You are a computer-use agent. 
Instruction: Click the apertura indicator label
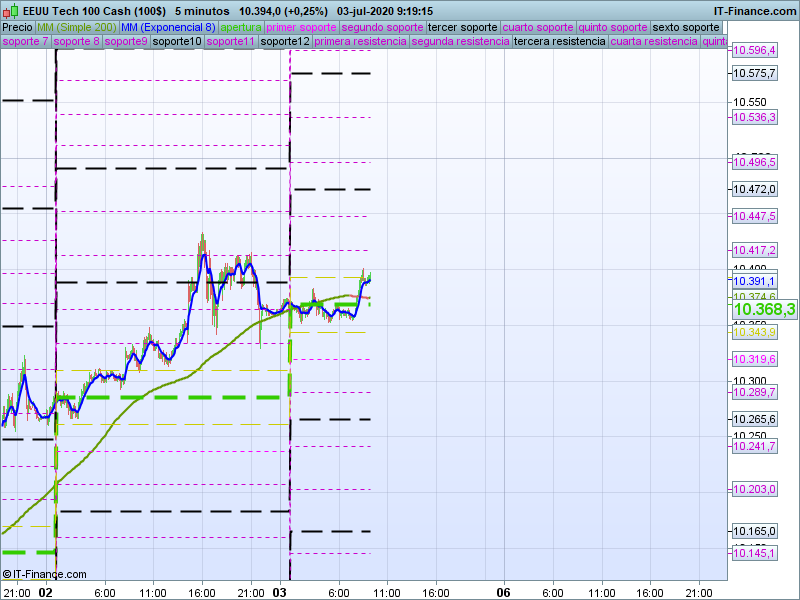240,27
